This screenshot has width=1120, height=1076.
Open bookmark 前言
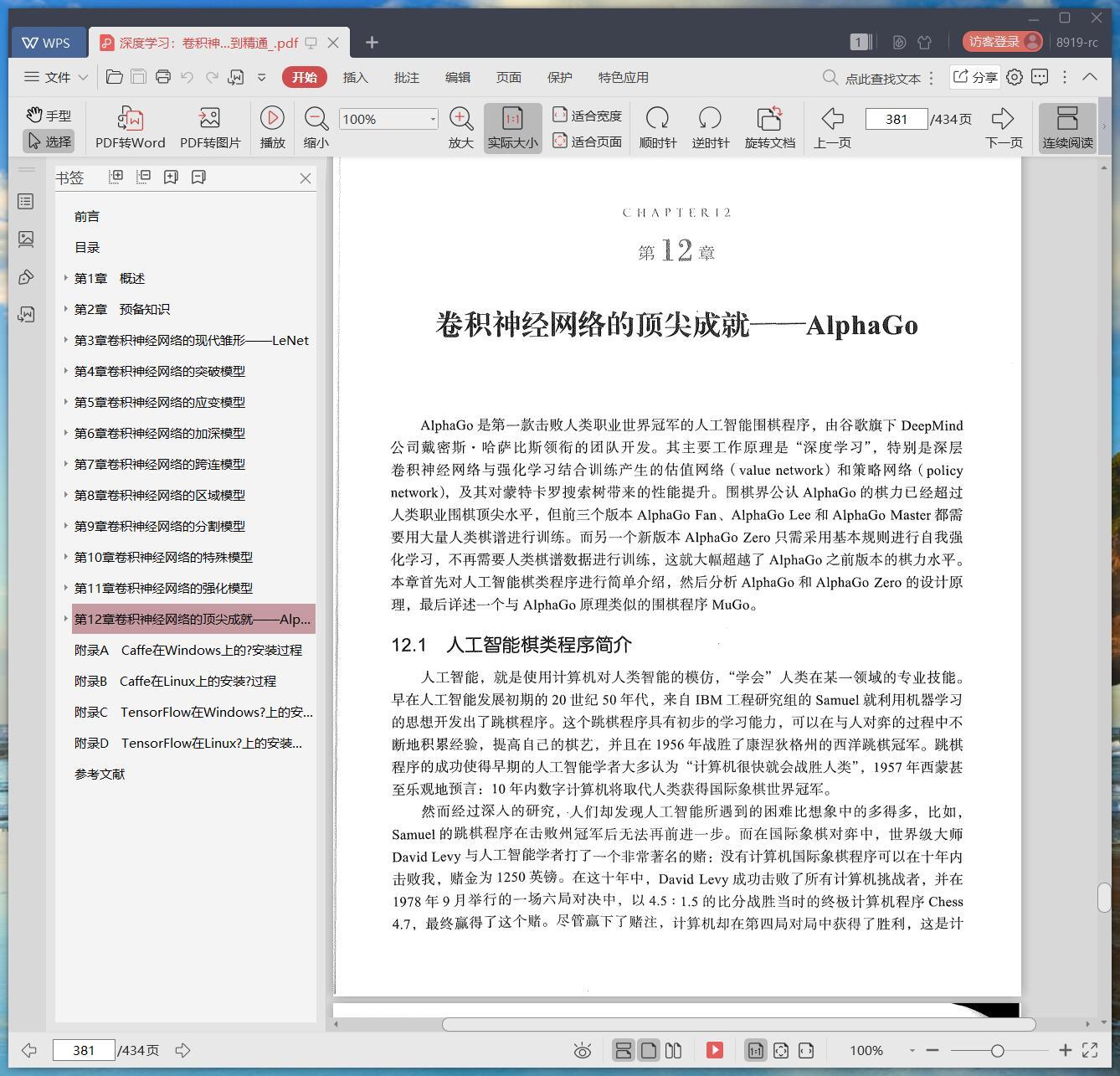(87, 216)
